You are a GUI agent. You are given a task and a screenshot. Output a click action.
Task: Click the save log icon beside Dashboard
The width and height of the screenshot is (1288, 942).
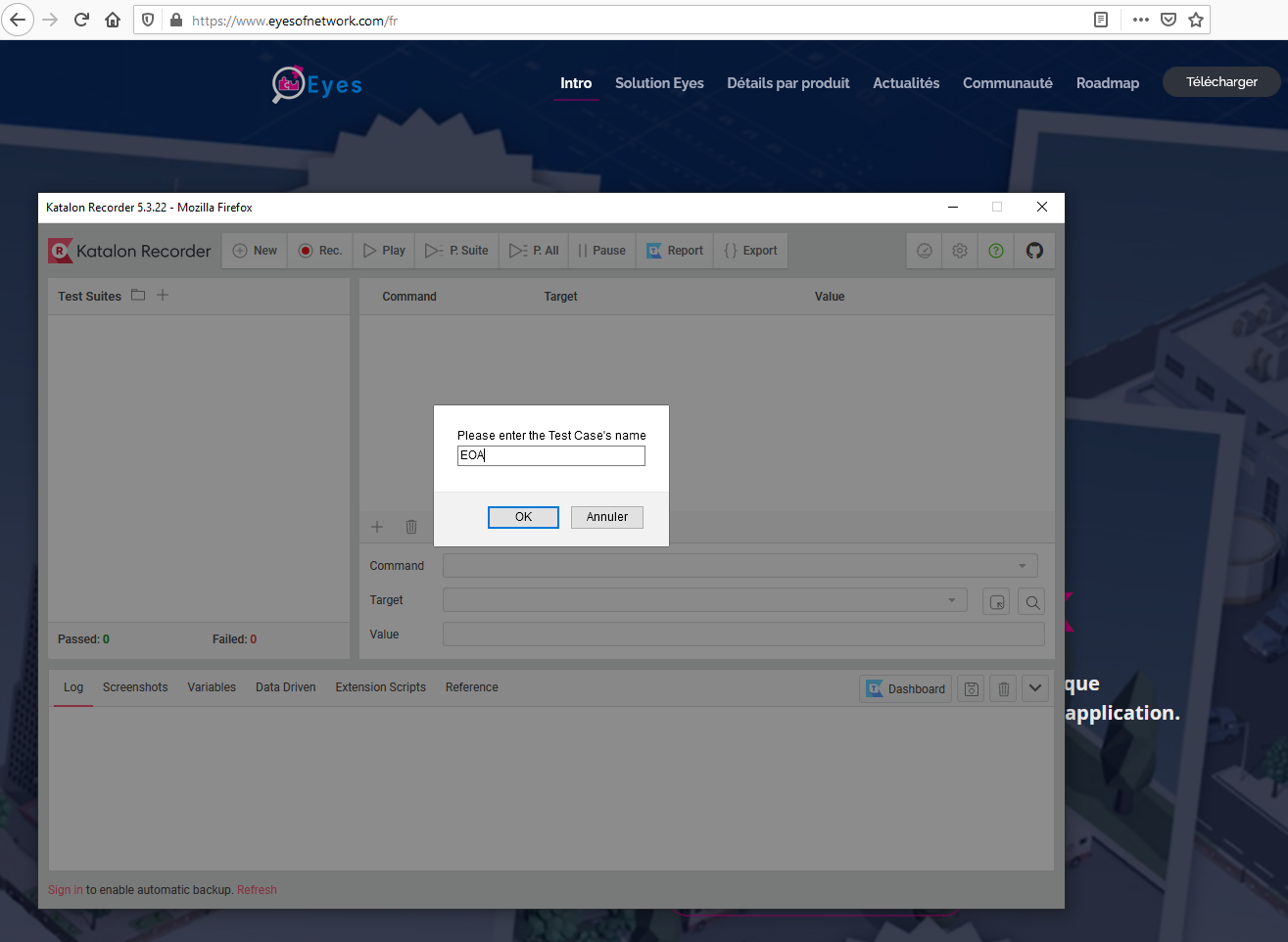coord(971,689)
